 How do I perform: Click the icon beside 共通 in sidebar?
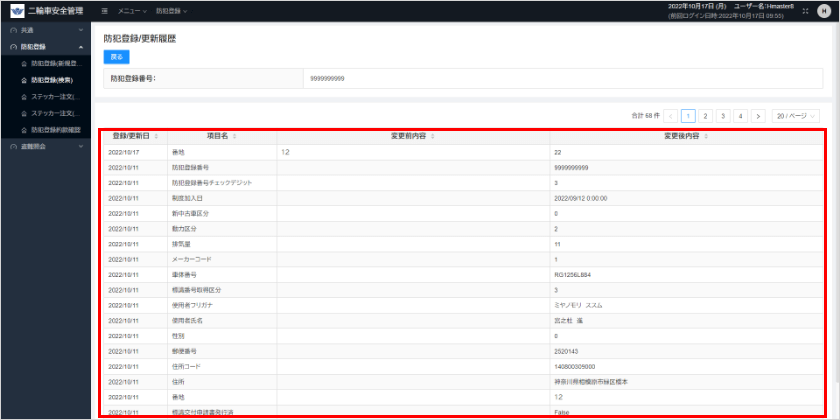[13, 30]
